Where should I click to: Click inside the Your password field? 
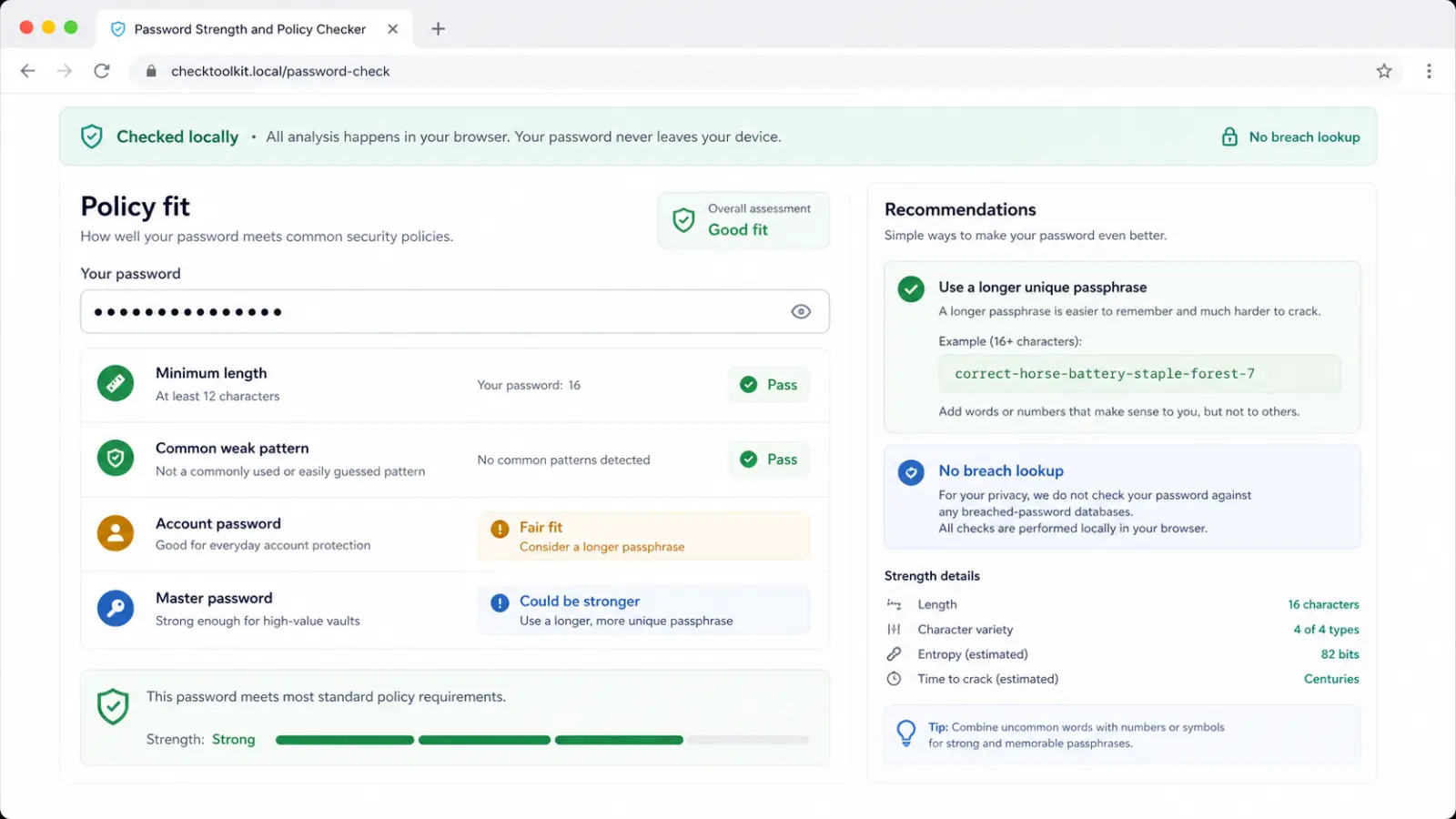pyautogui.click(x=455, y=311)
